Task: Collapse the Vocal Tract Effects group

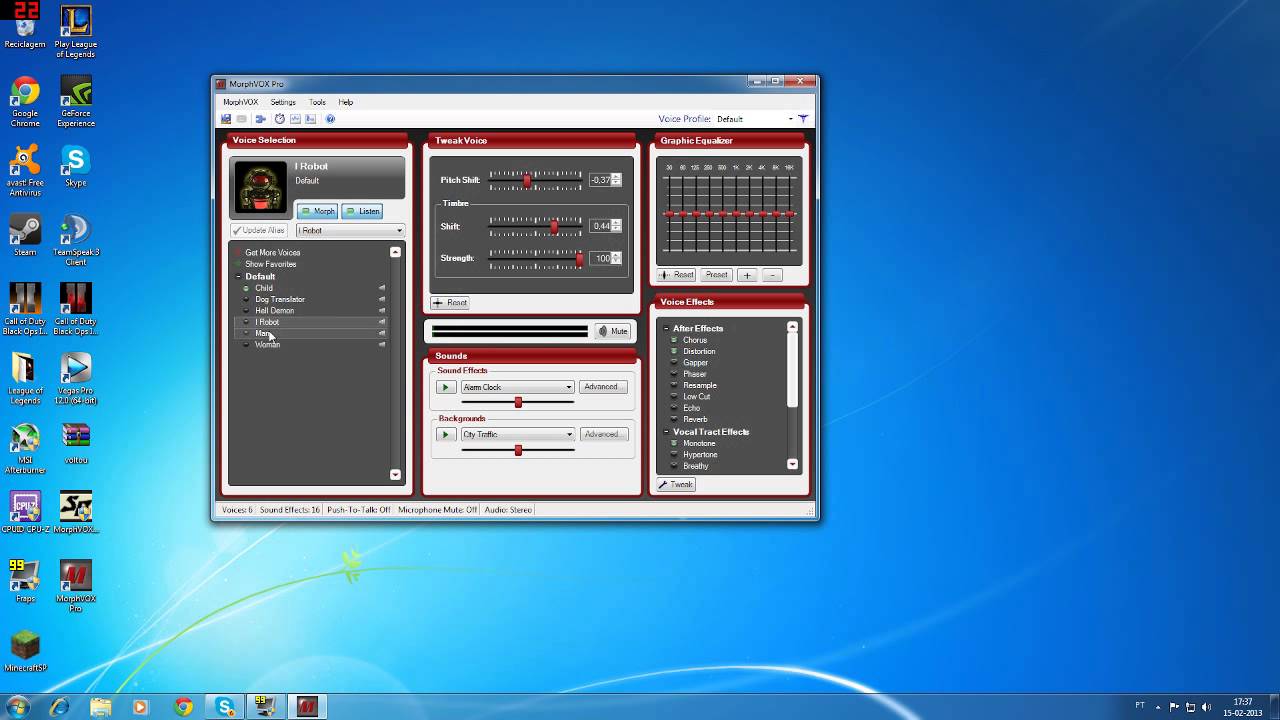Action: (x=666, y=432)
